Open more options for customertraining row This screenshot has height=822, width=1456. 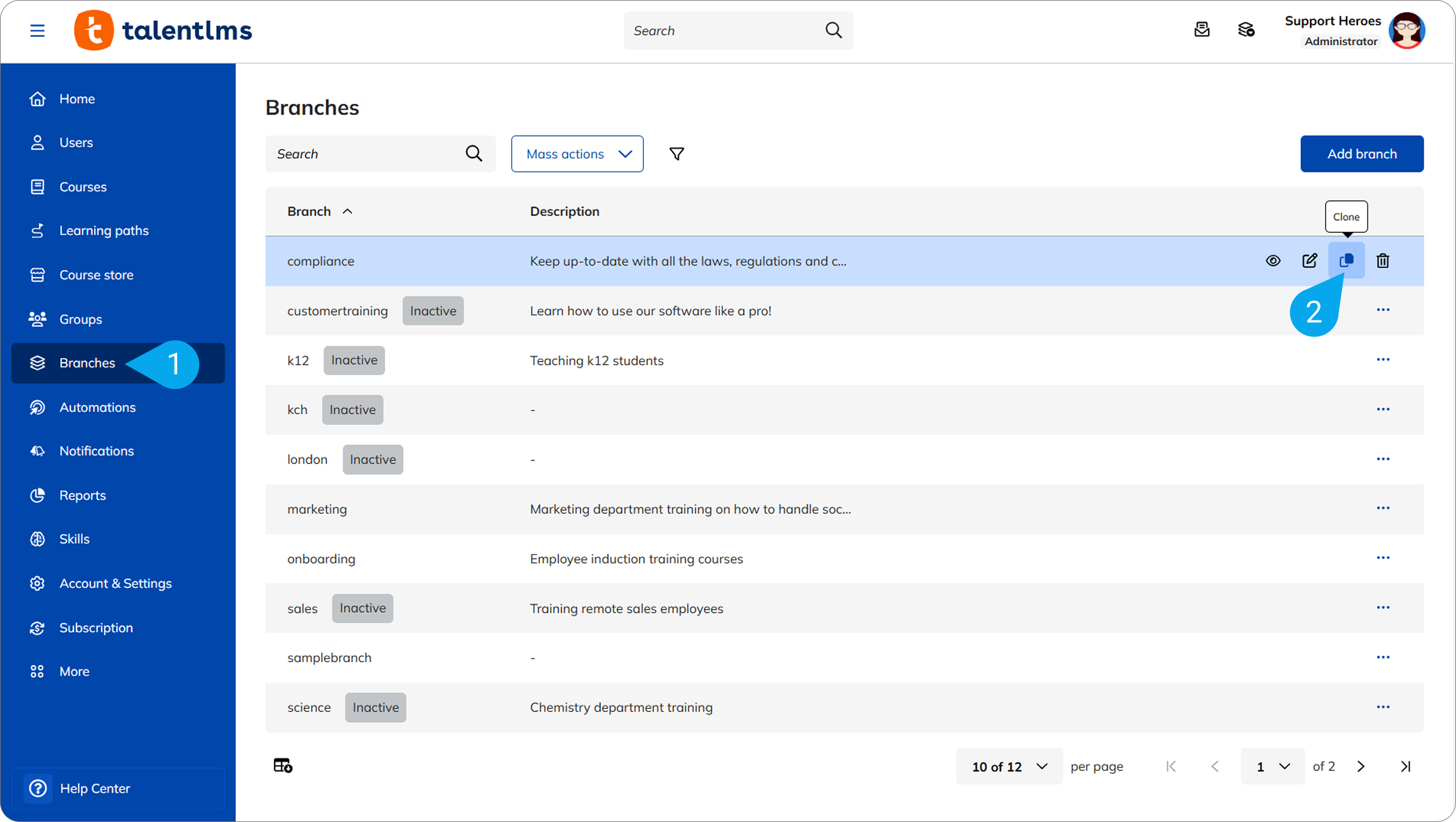point(1383,310)
